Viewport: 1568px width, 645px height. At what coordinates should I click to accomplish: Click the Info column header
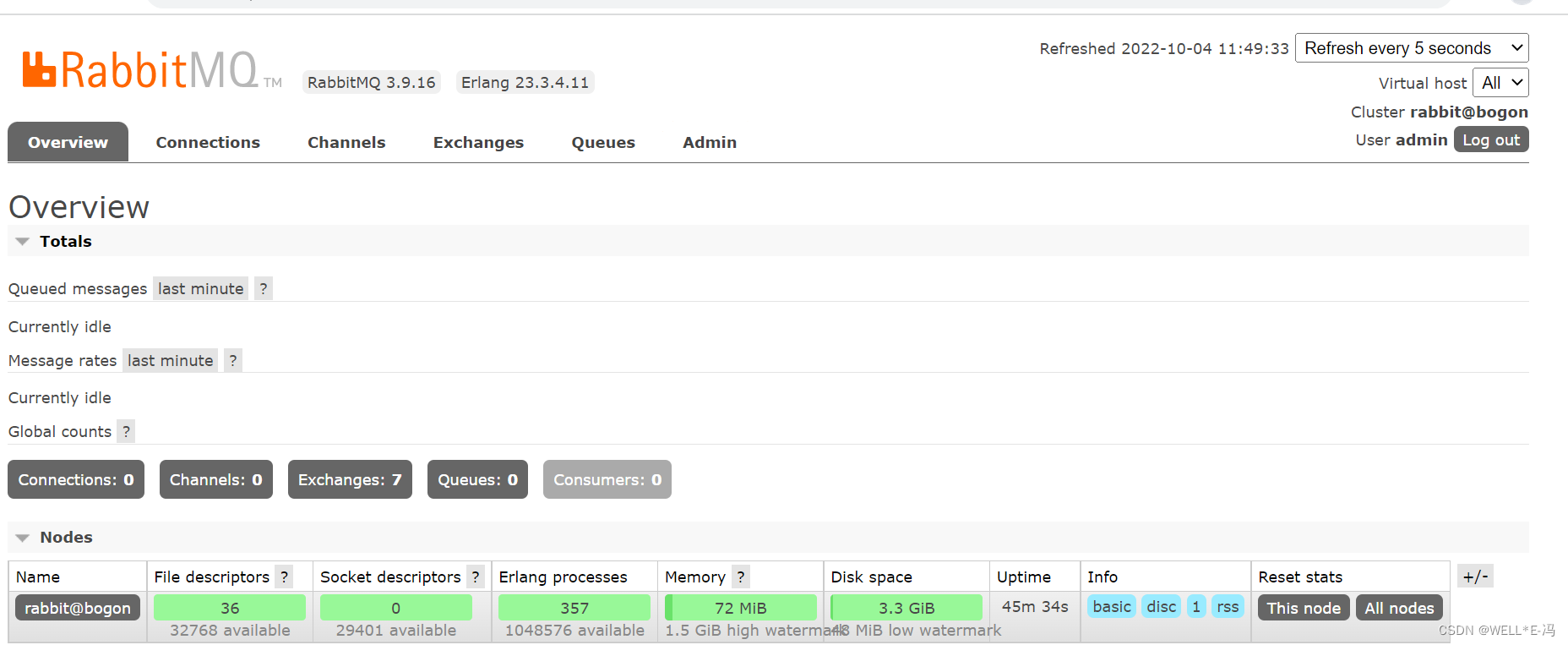1102,577
